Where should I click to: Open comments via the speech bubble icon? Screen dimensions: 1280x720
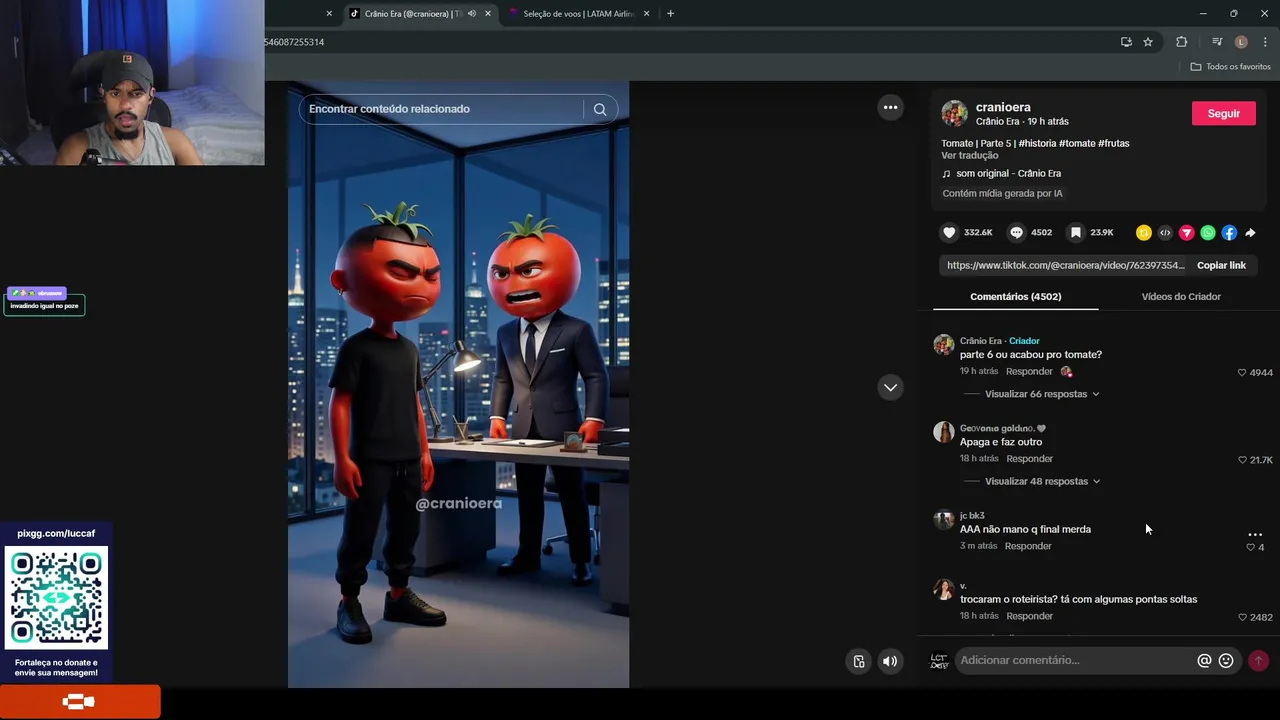(1016, 232)
